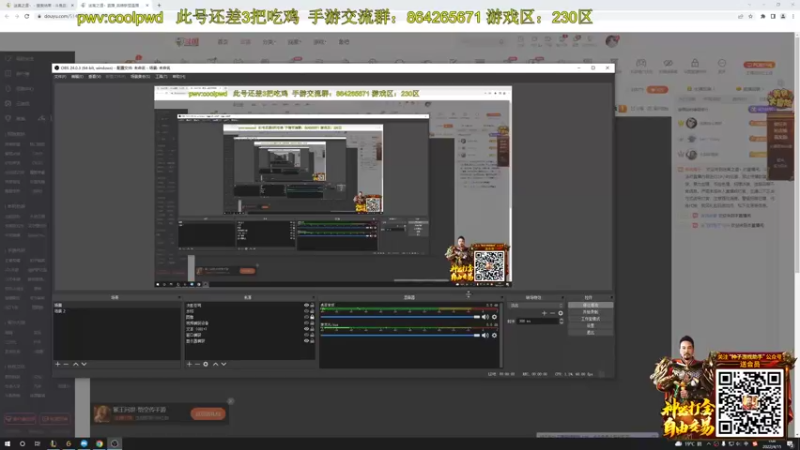800x450 pixels.
Task: Pop out the Scene Transitions dock via header icon
Action: click(x=562, y=297)
